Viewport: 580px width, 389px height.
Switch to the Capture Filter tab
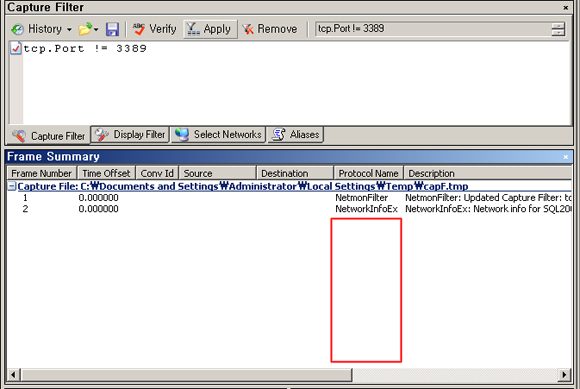tap(49, 136)
